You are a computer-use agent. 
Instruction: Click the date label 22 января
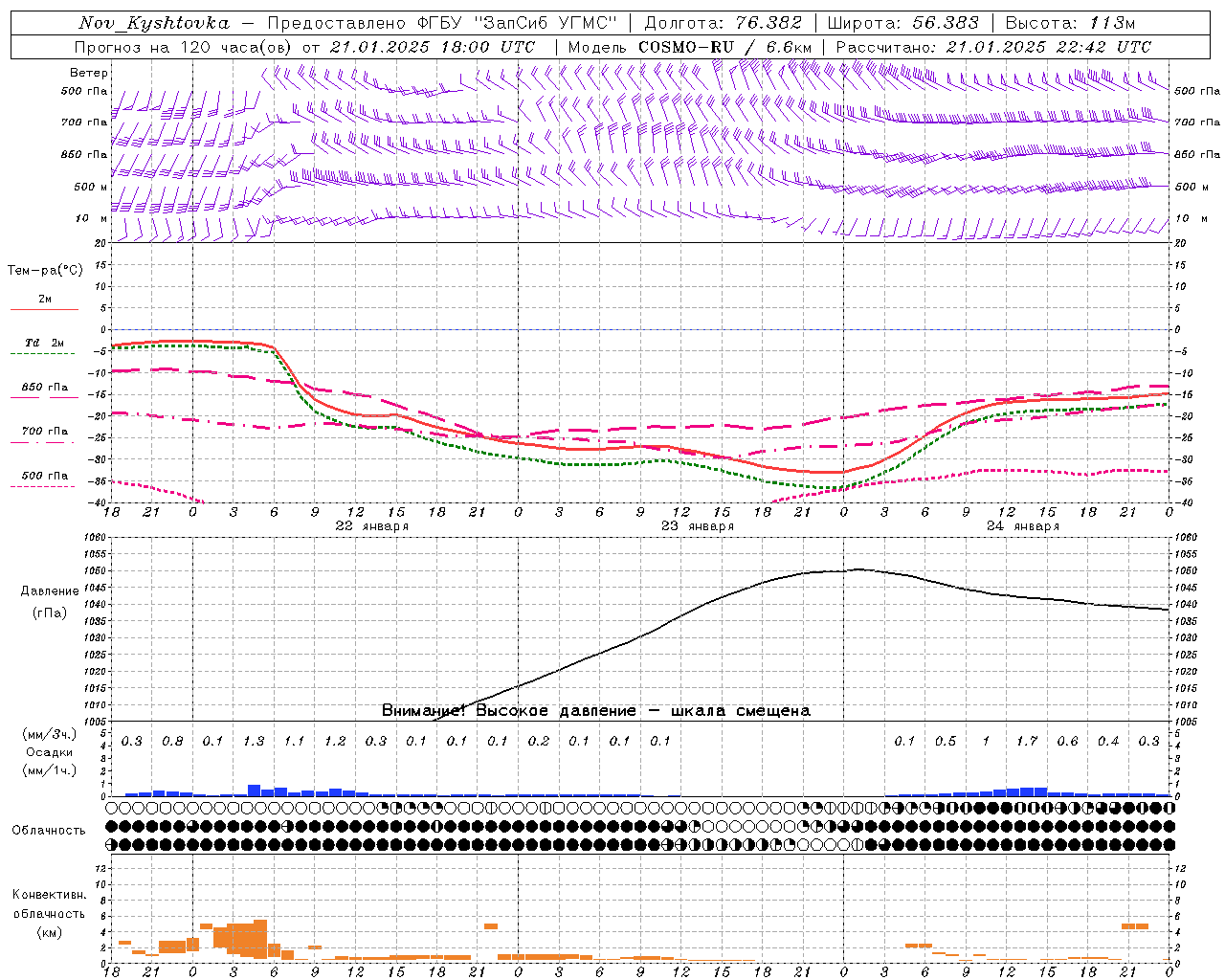click(371, 526)
